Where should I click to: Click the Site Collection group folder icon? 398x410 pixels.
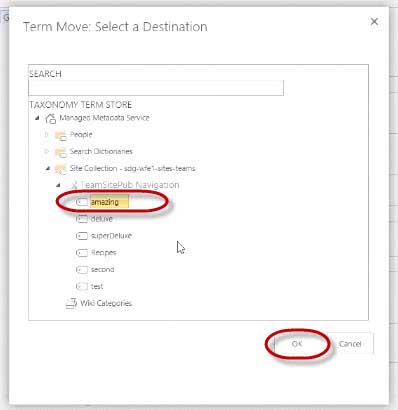click(x=61, y=169)
